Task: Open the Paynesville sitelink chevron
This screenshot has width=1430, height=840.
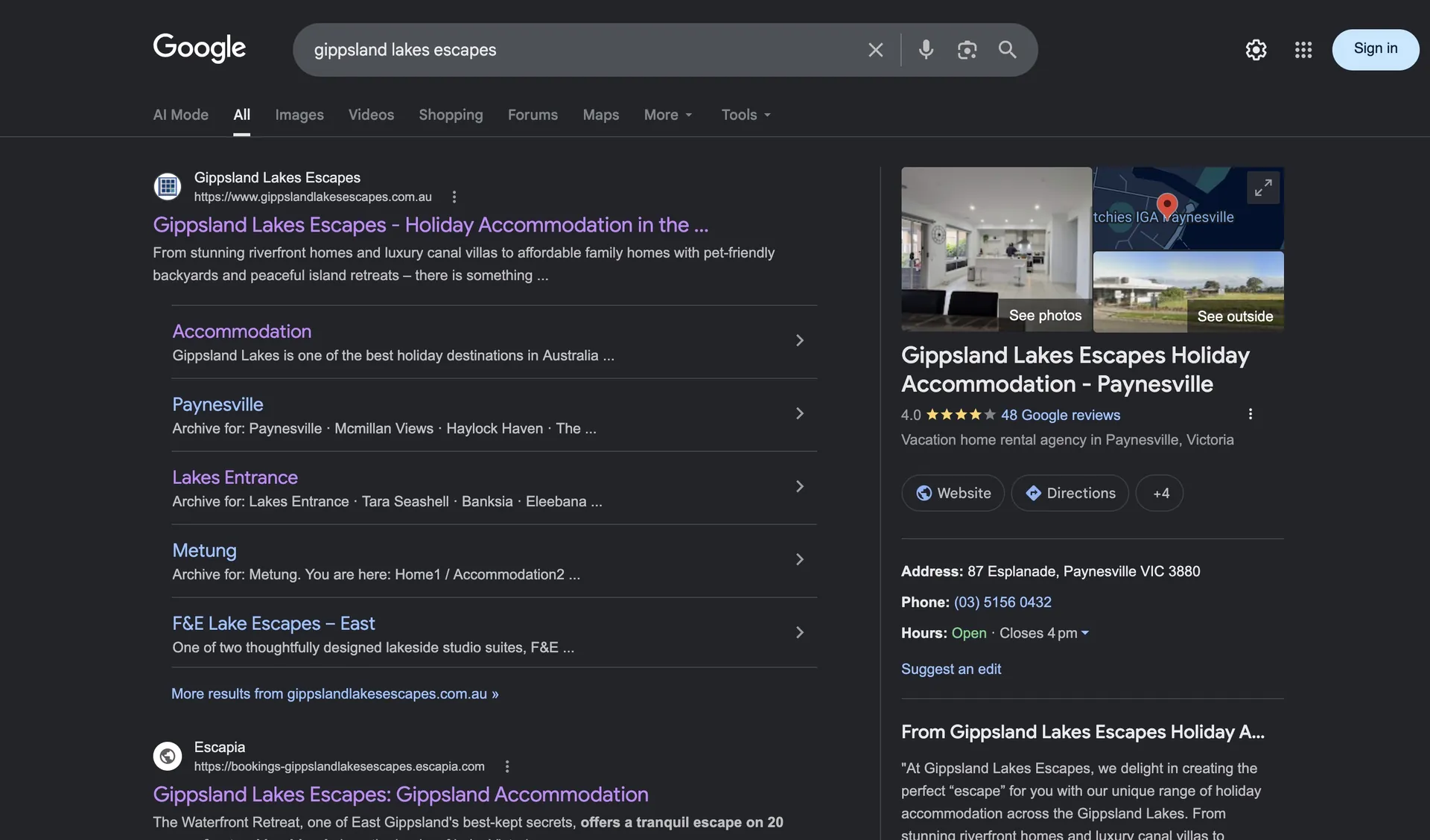Action: tap(799, 413)
